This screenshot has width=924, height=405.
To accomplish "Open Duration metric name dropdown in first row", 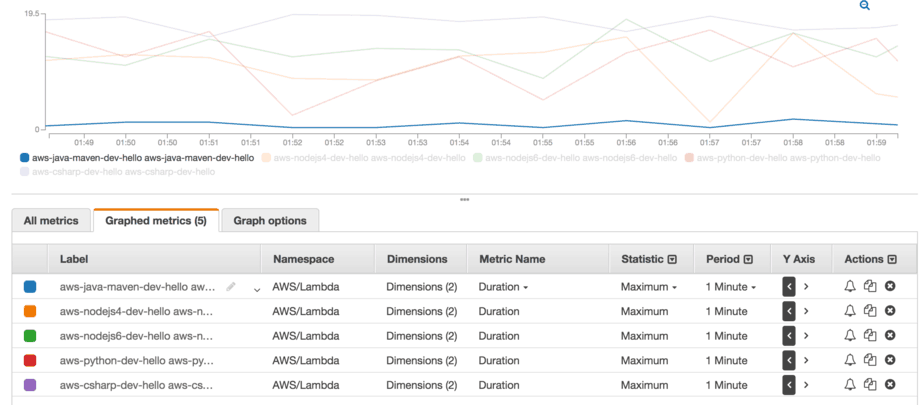I will (503, 287).
